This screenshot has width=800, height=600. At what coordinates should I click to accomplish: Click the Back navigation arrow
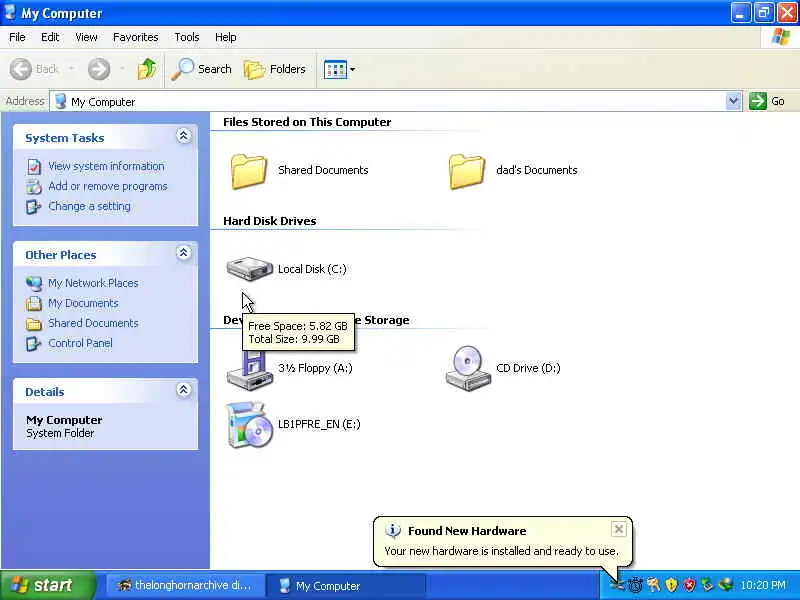[21, 69]
